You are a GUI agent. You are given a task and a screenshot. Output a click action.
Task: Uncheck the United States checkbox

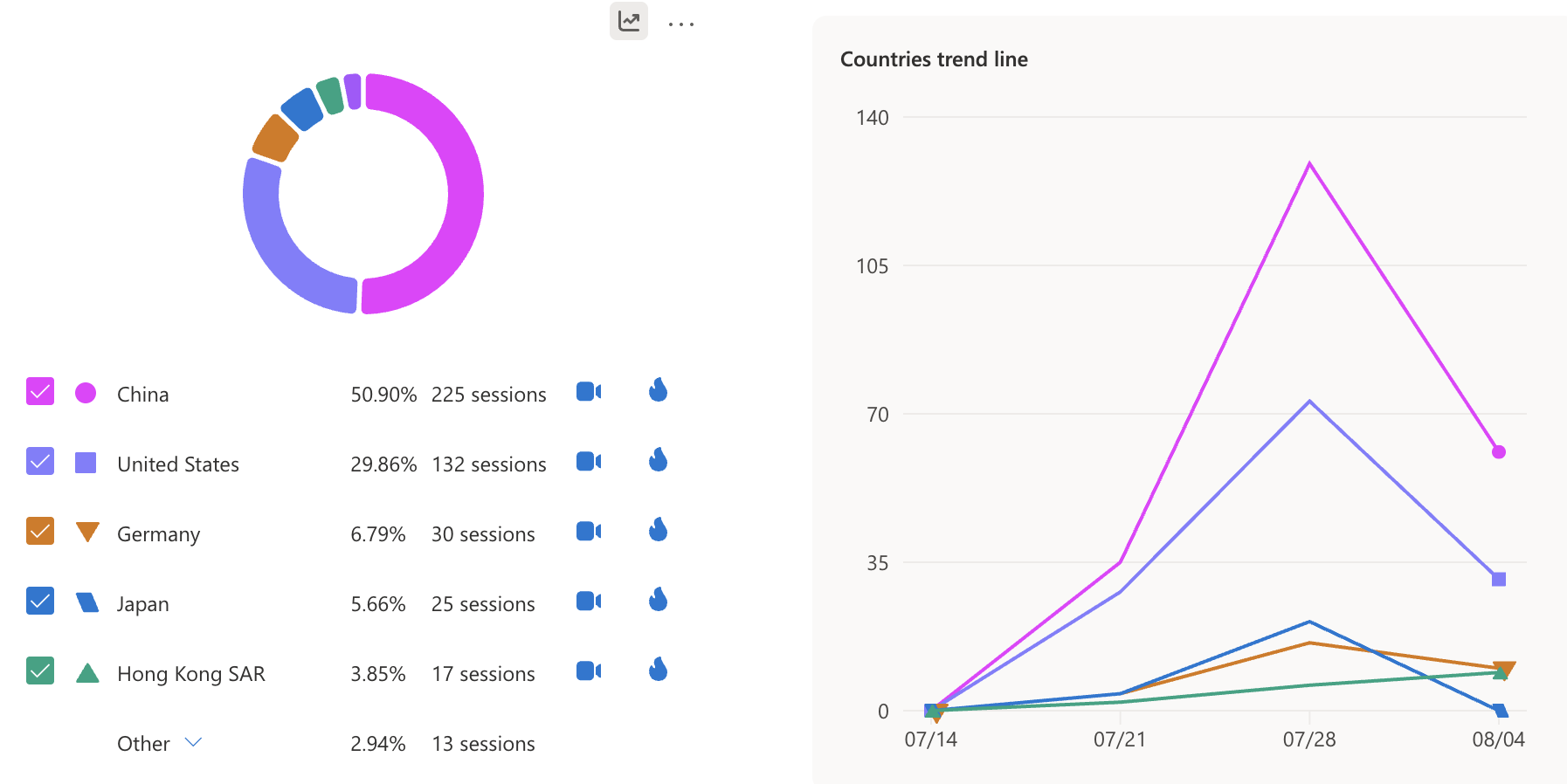40,462
